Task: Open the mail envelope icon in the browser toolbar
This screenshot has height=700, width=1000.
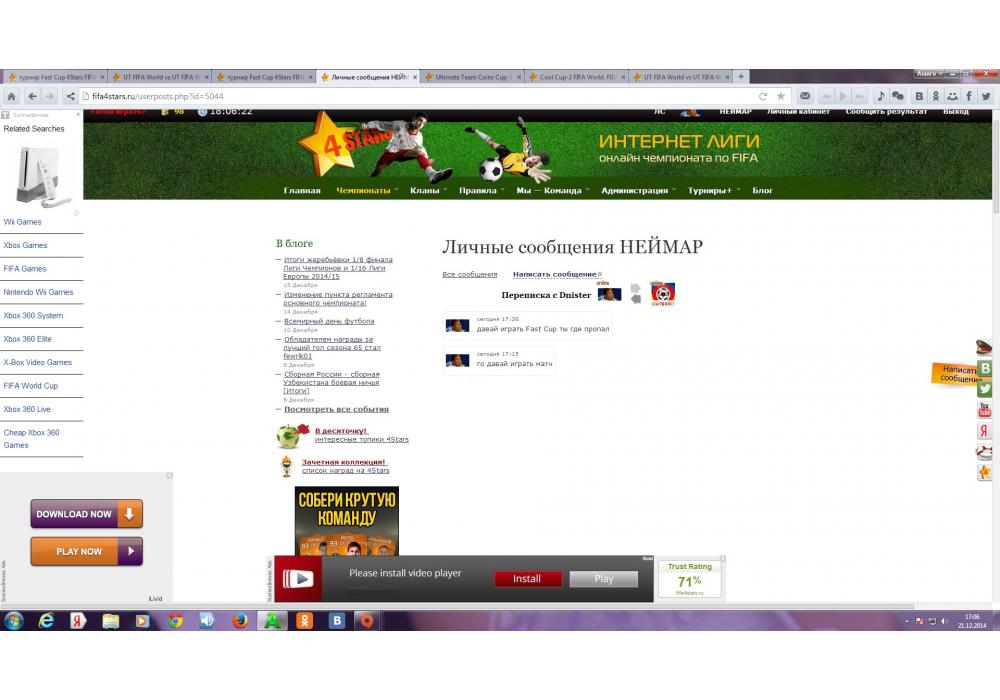Action: pyautogui.click(x=805, y=96)
